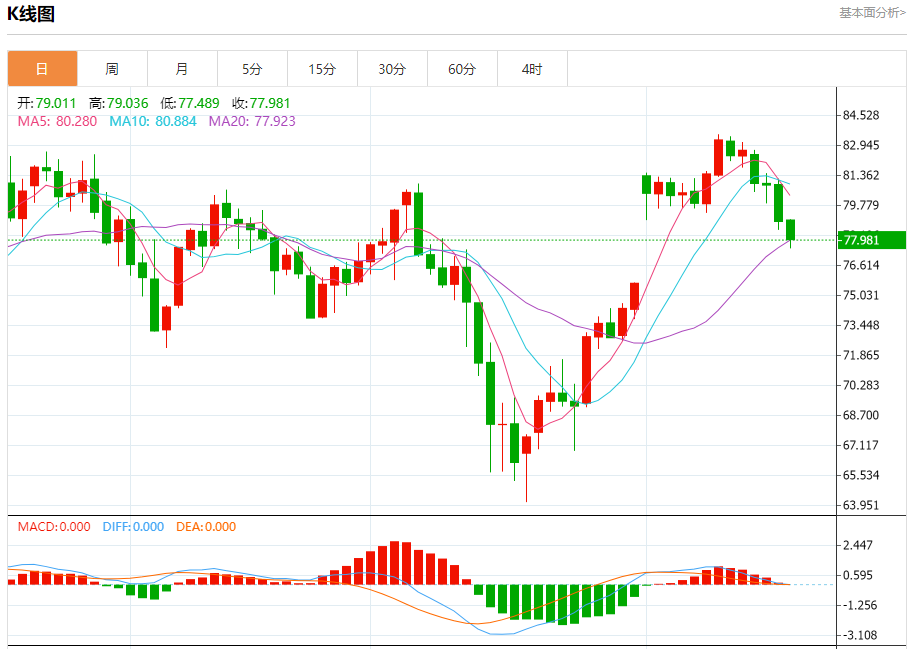
Task: Open the 60分 interval tab
Action: pos(462,69)
